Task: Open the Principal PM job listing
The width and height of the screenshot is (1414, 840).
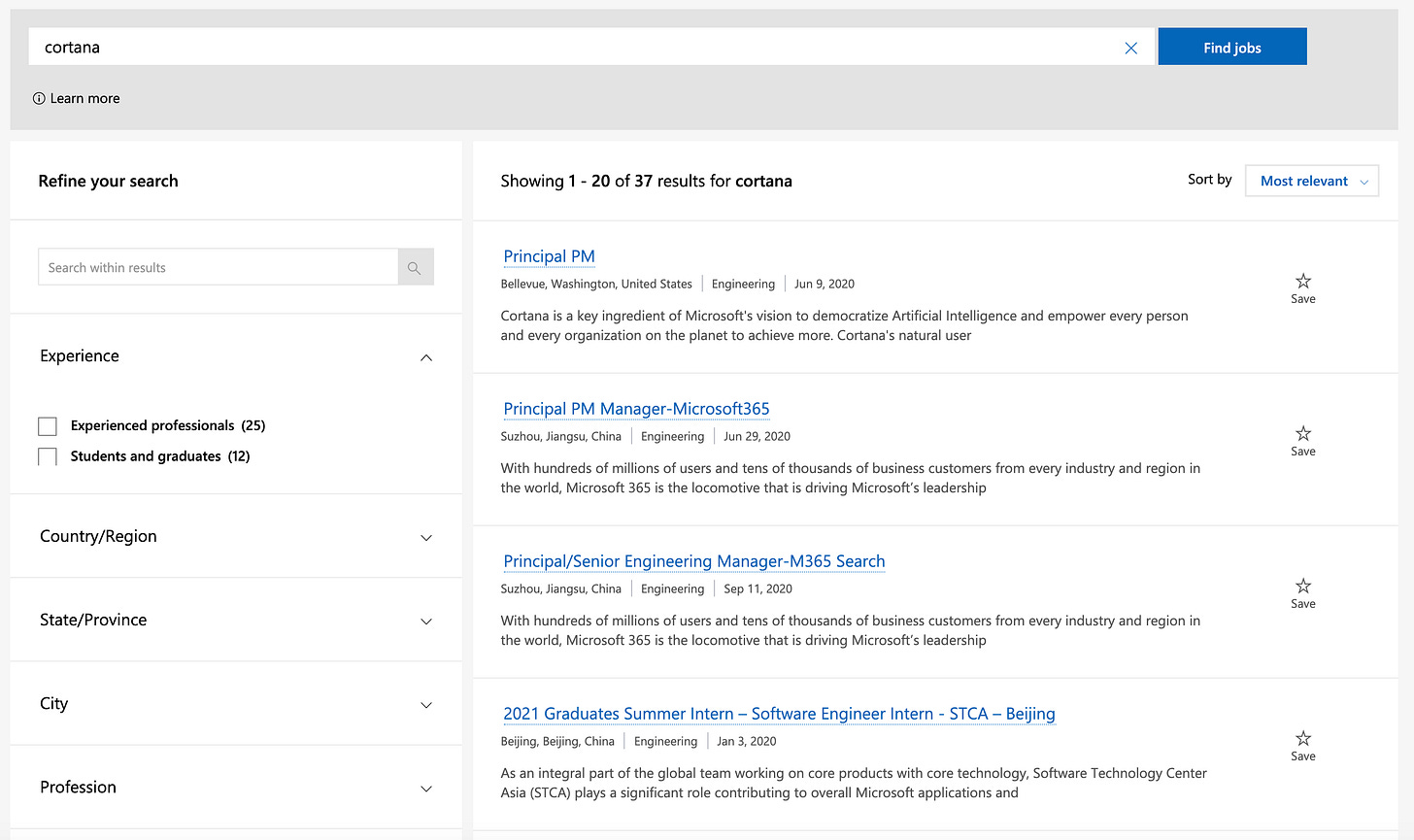Action: 549,256
